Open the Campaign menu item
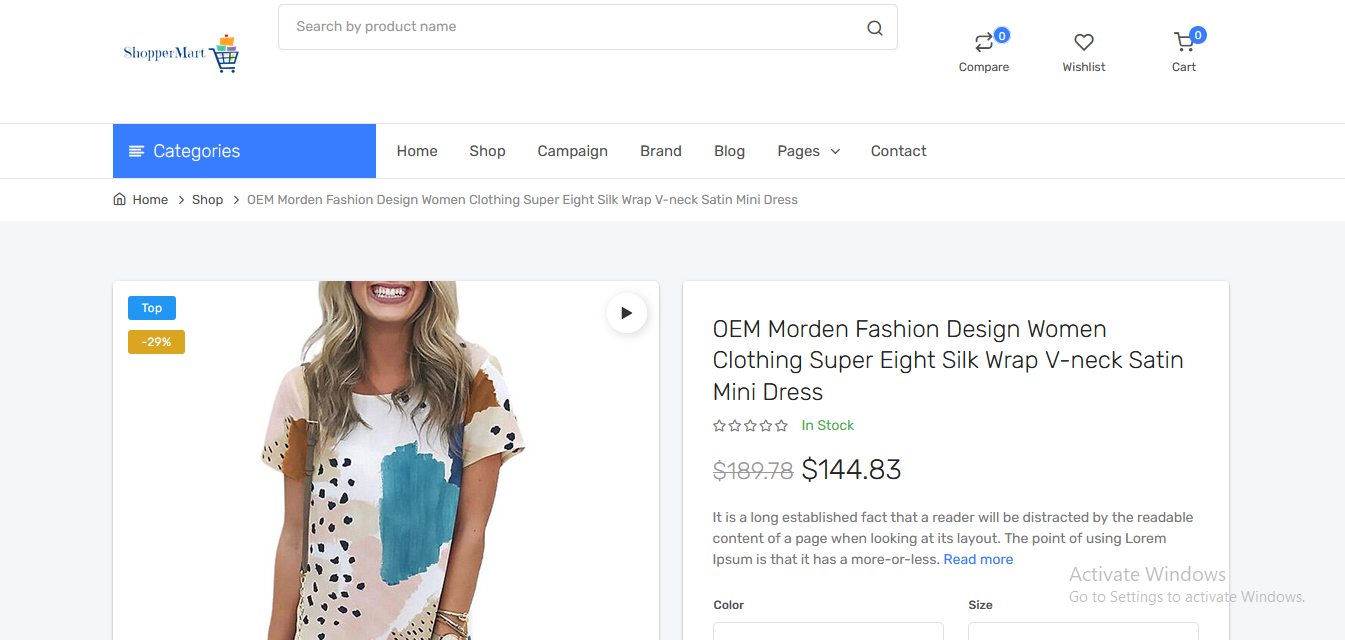The image size is (1345, 640). pos(572,151)
